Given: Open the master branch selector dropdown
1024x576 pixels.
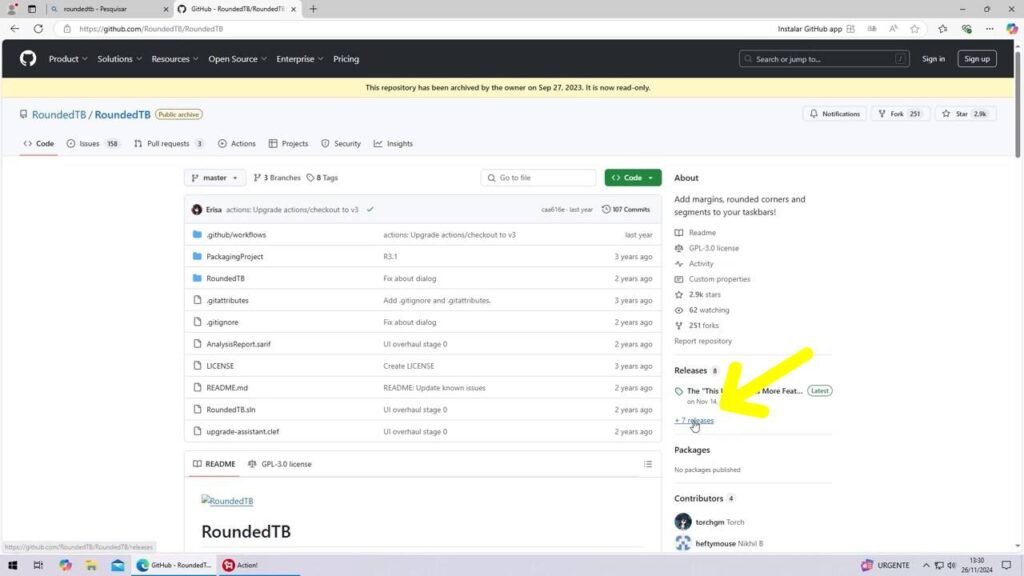Looking at the screenshot, I should click(x=215, y=178).
